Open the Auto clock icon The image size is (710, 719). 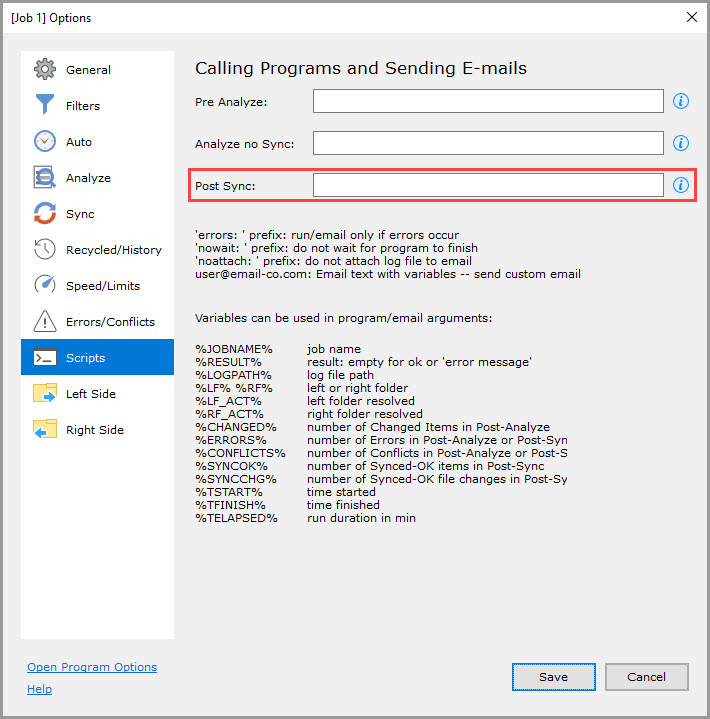45,142
